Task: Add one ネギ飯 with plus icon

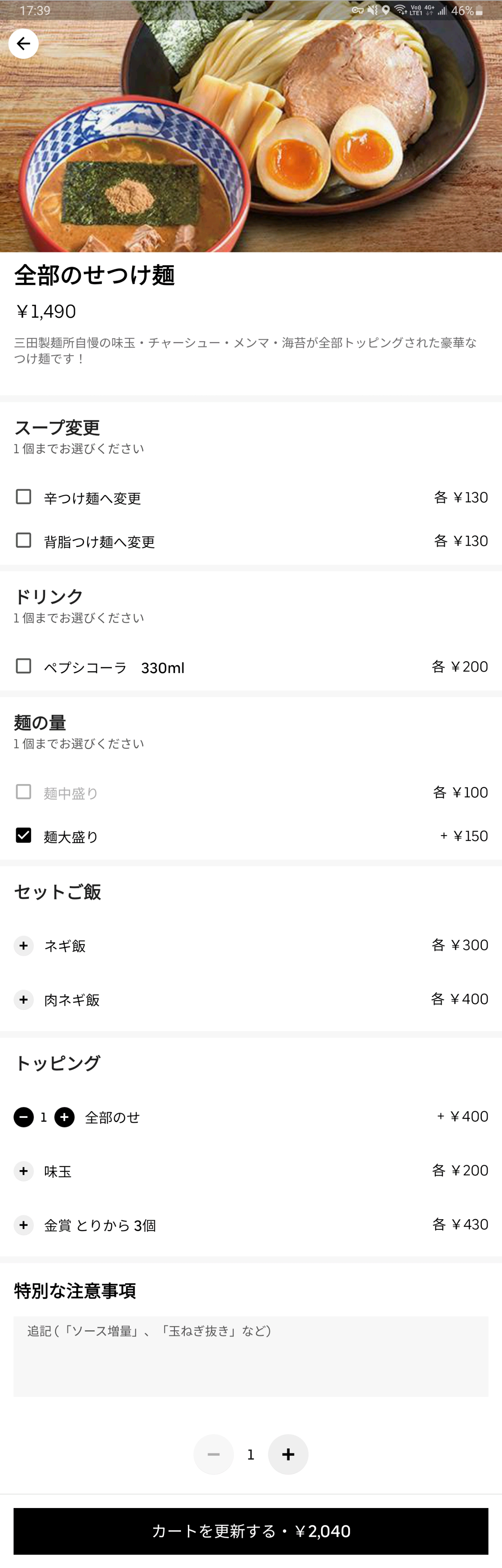Action: [24, 945]
